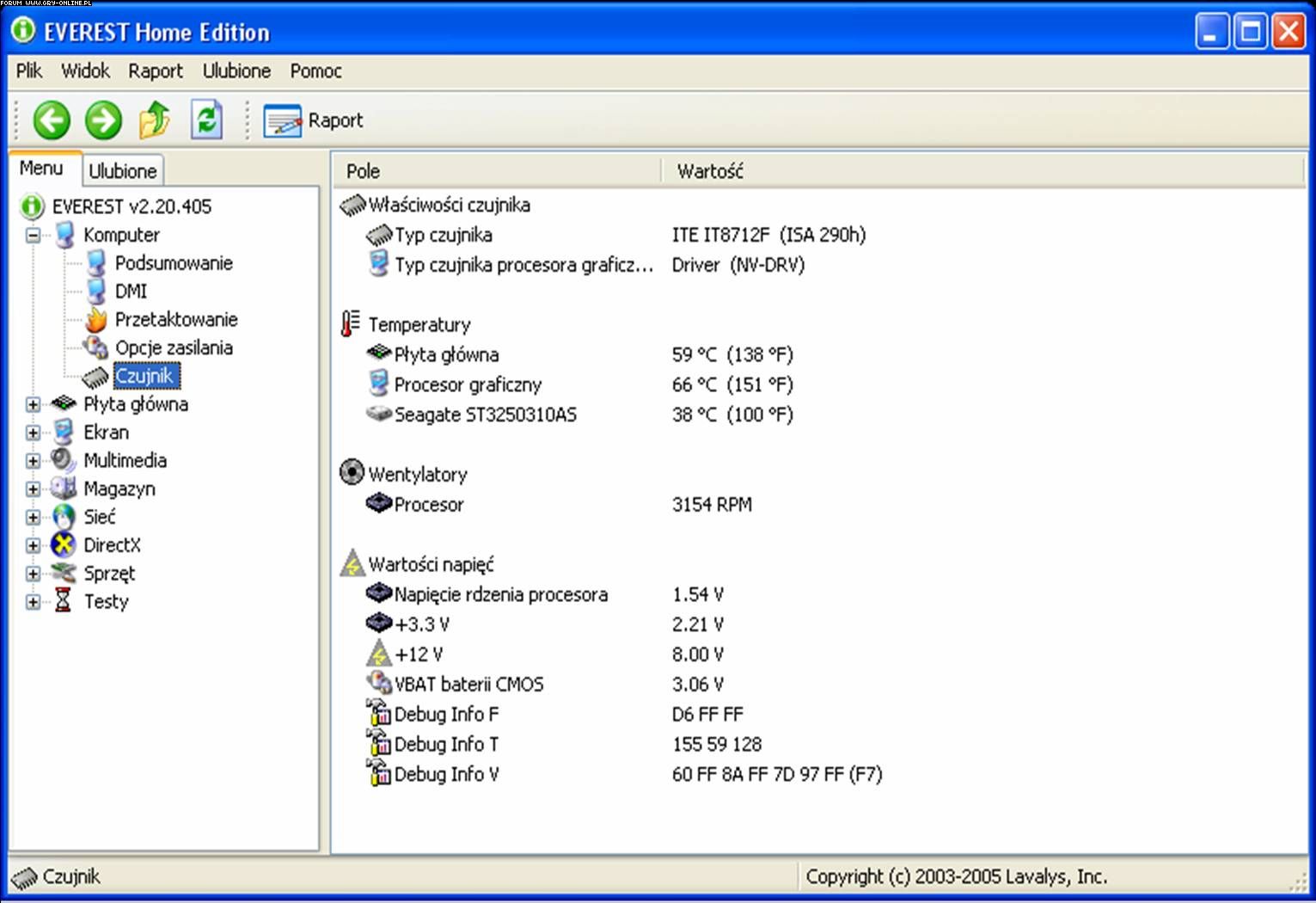Click the Sieć globe icon
This screenshot has height=903, width=1316.
[64, 516]
